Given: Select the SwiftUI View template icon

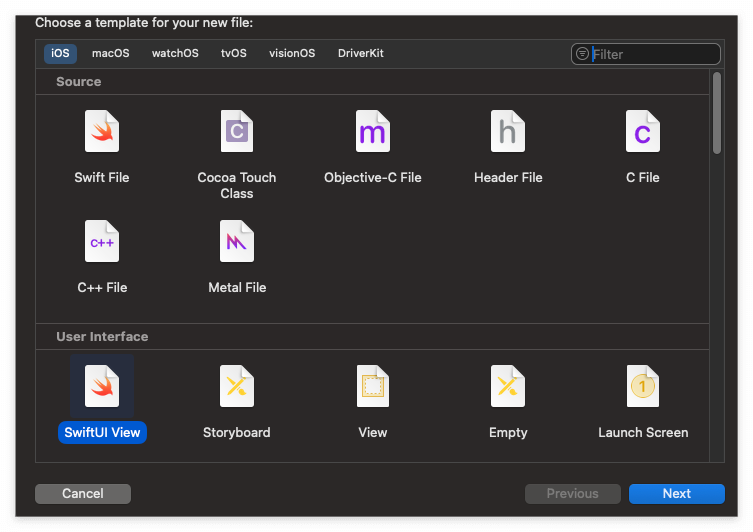Looking at the screenshot, I should [x=102, y=386].
